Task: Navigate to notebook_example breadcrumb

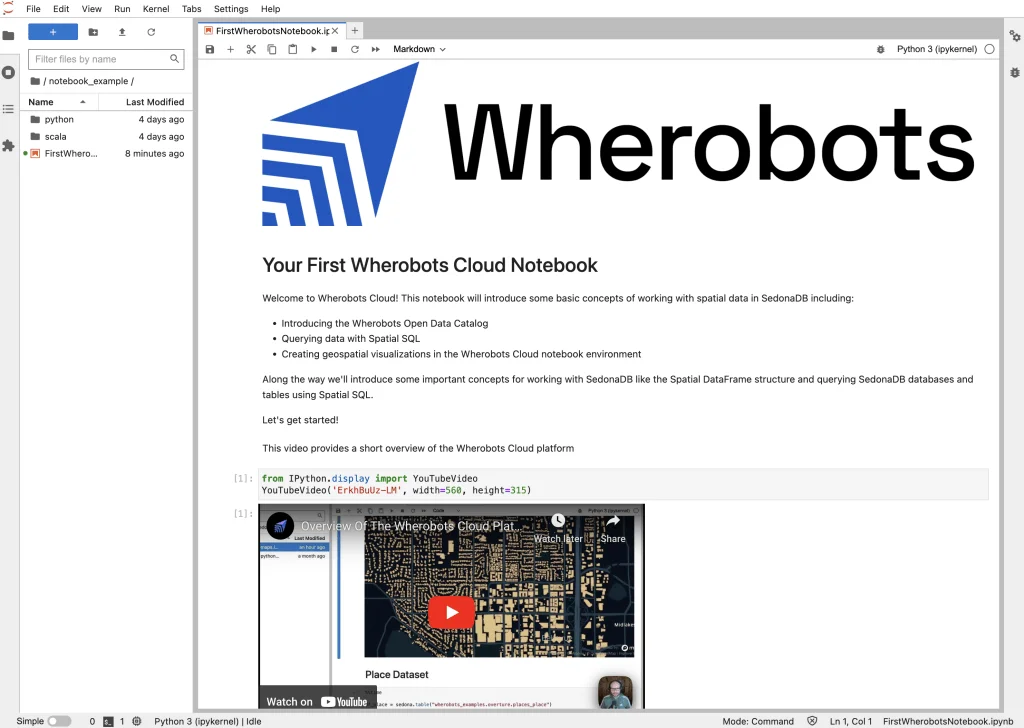Action: coord(88,81)
